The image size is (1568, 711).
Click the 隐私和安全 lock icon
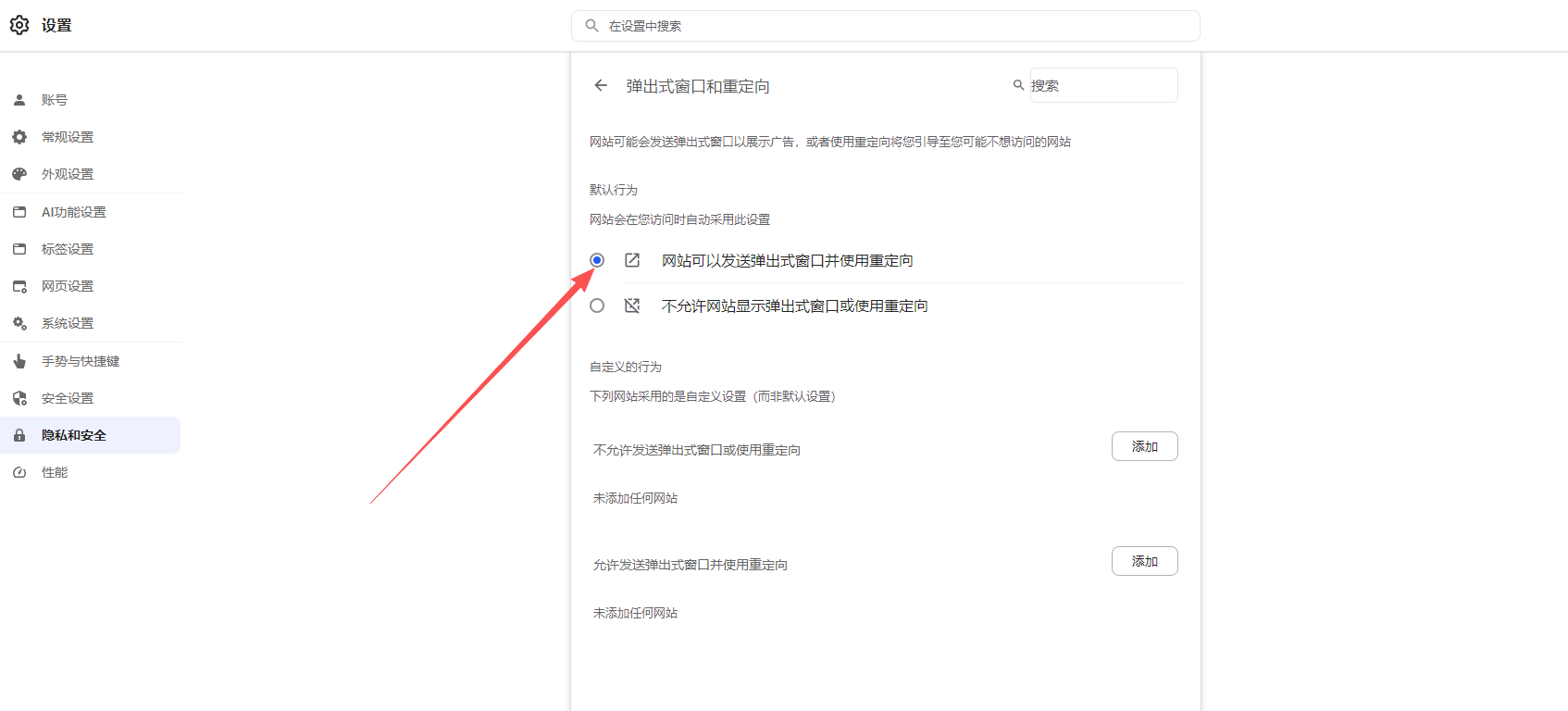(19, 435)
